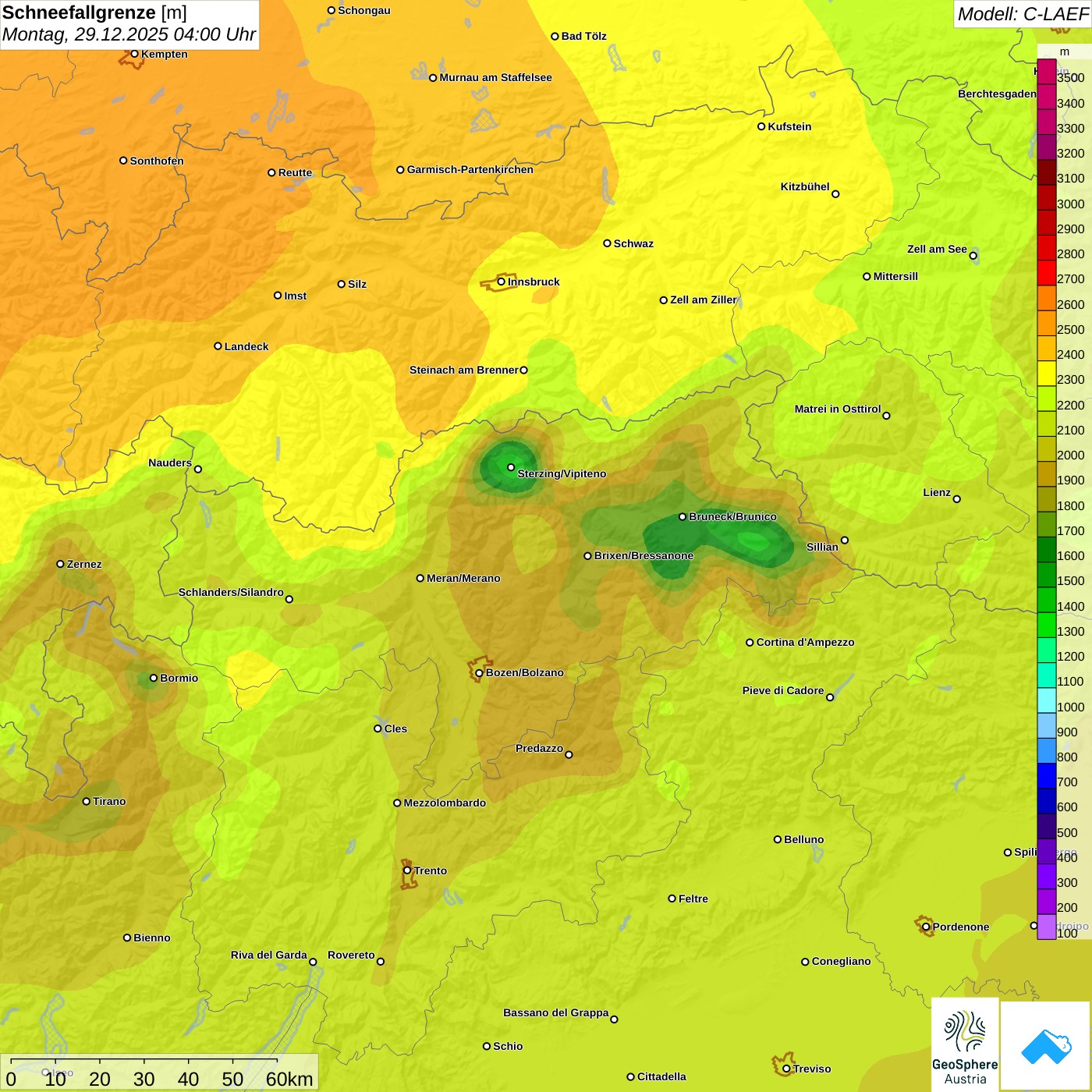Click the Innsbruck city marker
The height and width of the screenshot is (1092, 1092).
pyautogui.click(x=502, y=282)
